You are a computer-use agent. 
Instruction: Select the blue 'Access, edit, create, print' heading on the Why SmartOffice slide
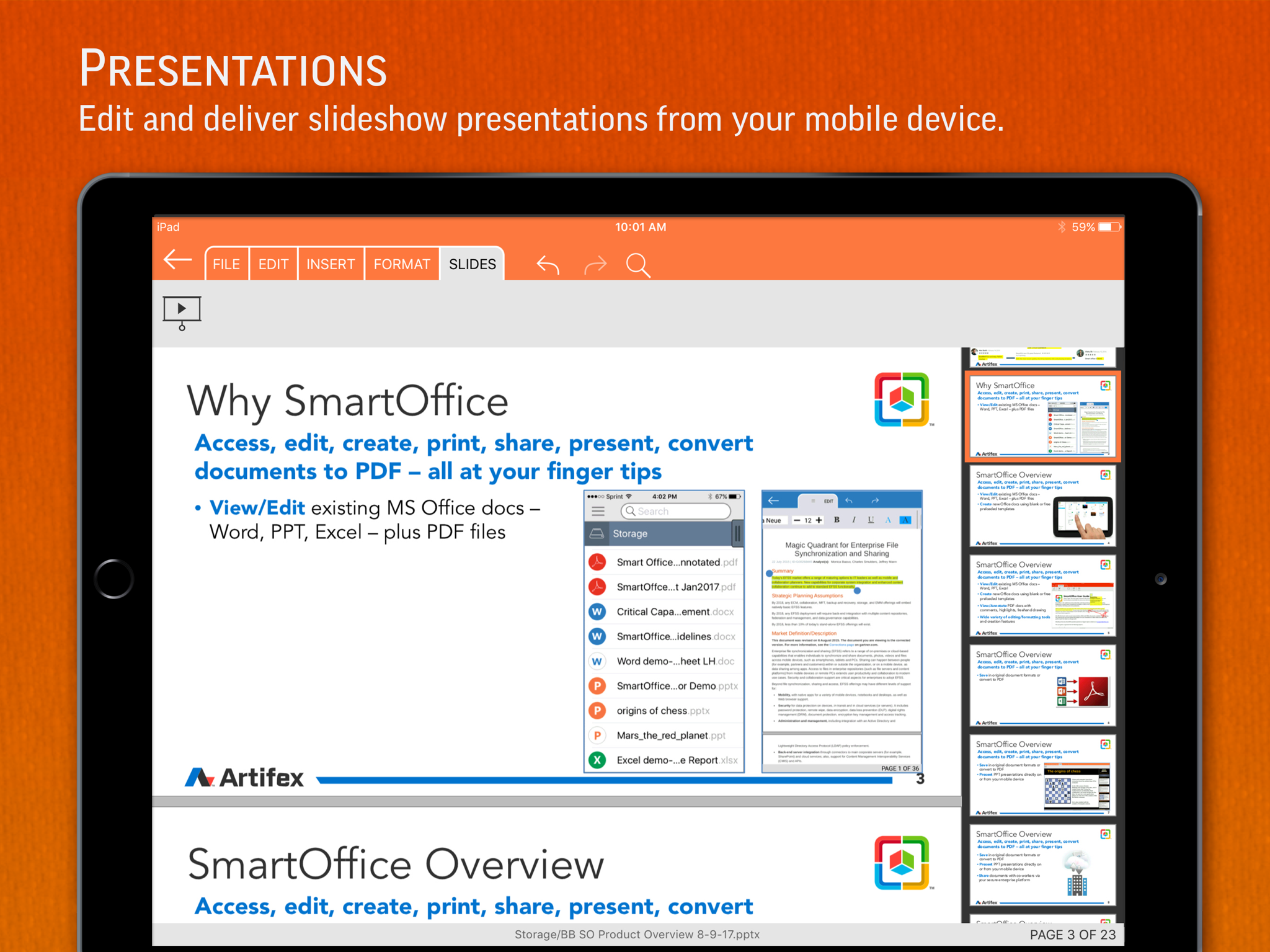474,457
